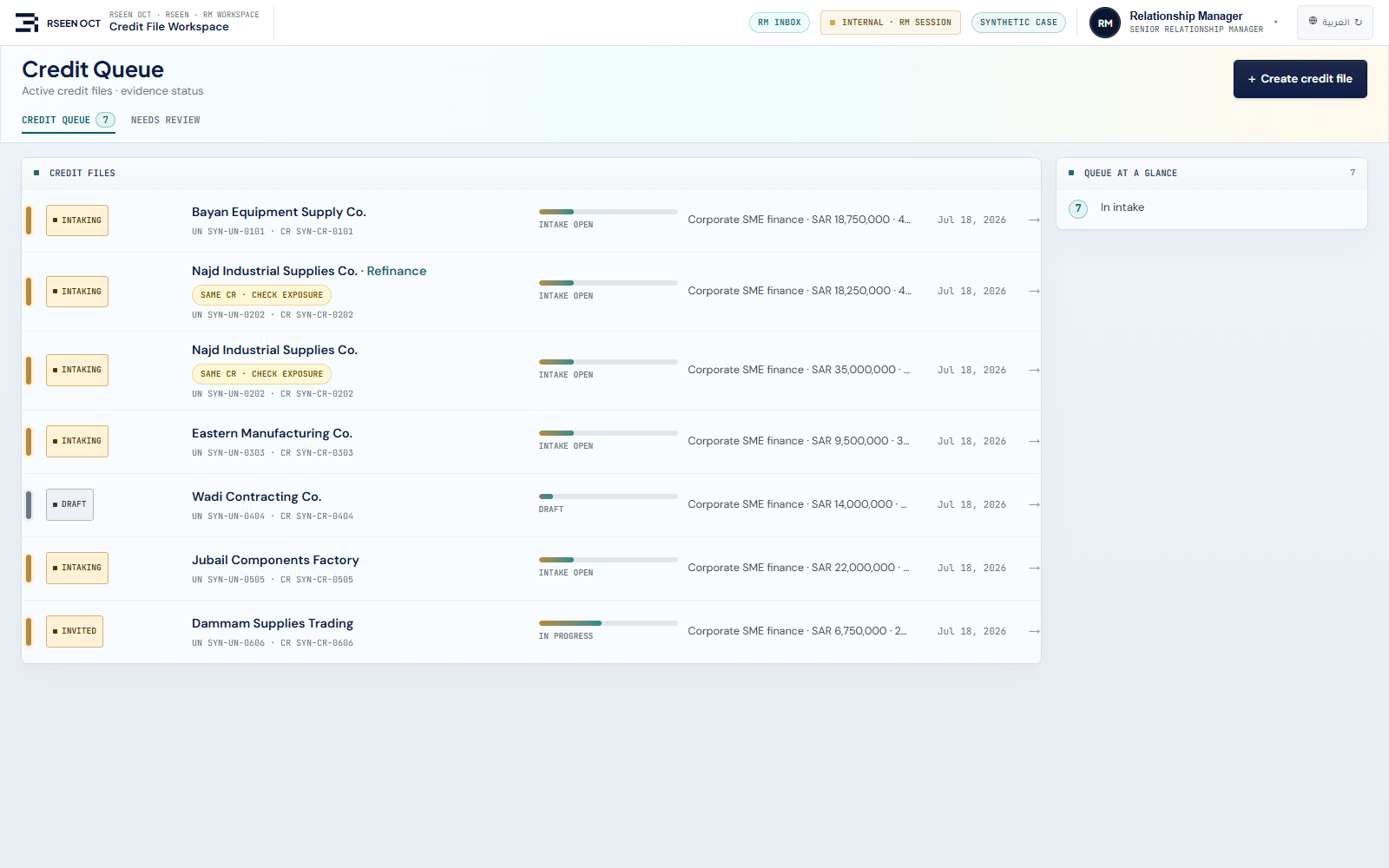The height and width of the screenshot is (868, 1389).
Task: Open Eastern Manufacturing Co. row arrow
Action: point(1034,442)
